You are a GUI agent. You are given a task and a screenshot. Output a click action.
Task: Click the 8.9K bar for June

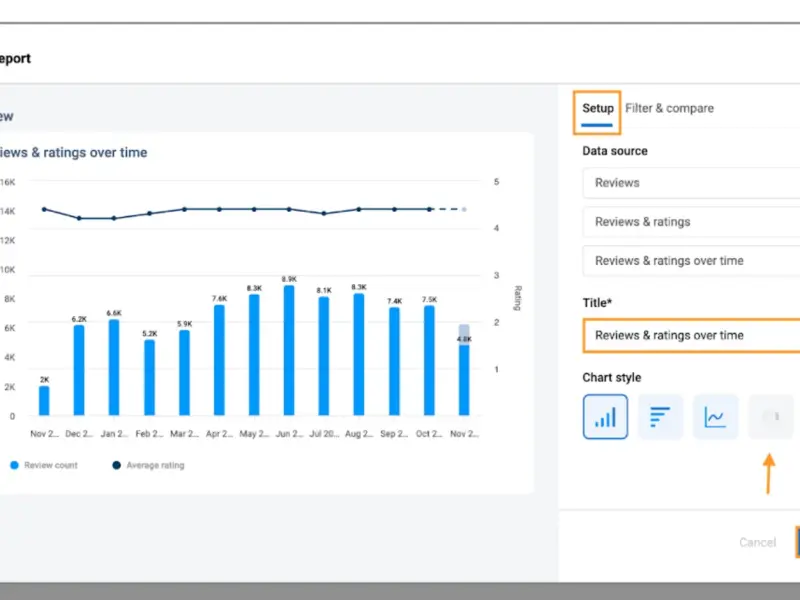coord(289,350)
